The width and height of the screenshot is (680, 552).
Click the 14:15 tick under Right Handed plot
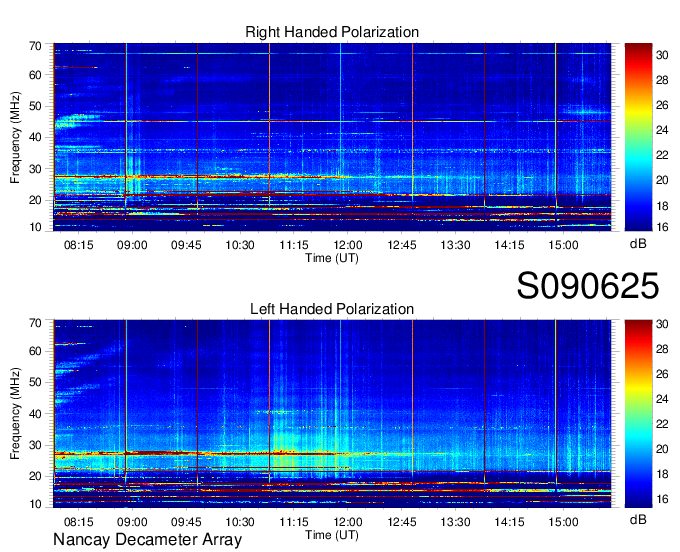[509, 245]
